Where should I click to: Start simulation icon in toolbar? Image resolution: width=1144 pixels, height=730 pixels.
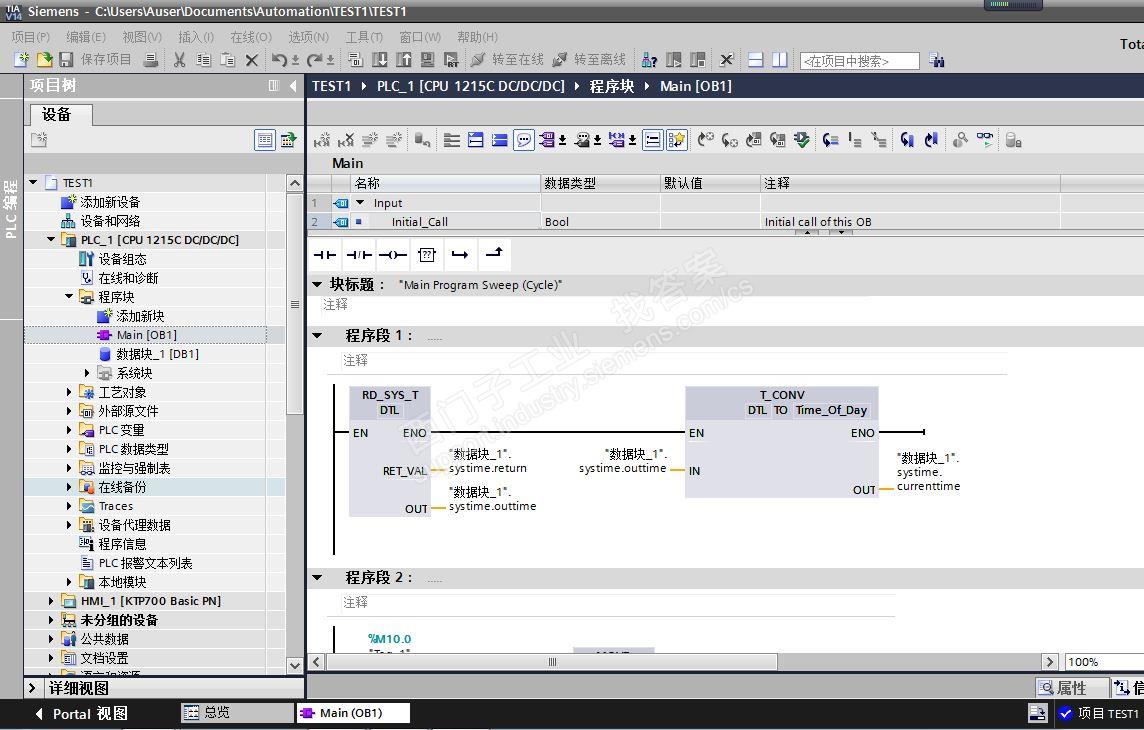(x=428, y=60)
